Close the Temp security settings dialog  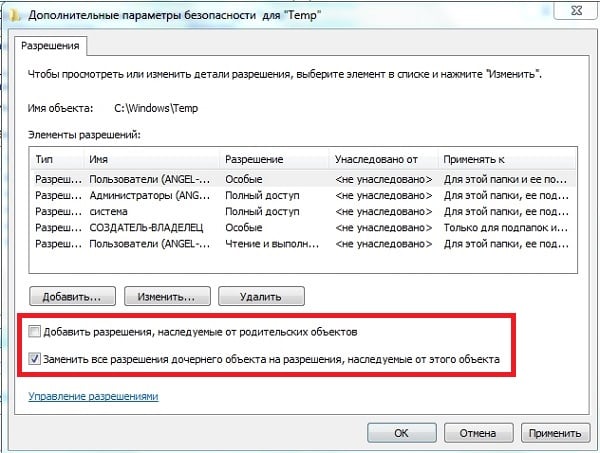point(576,10)
